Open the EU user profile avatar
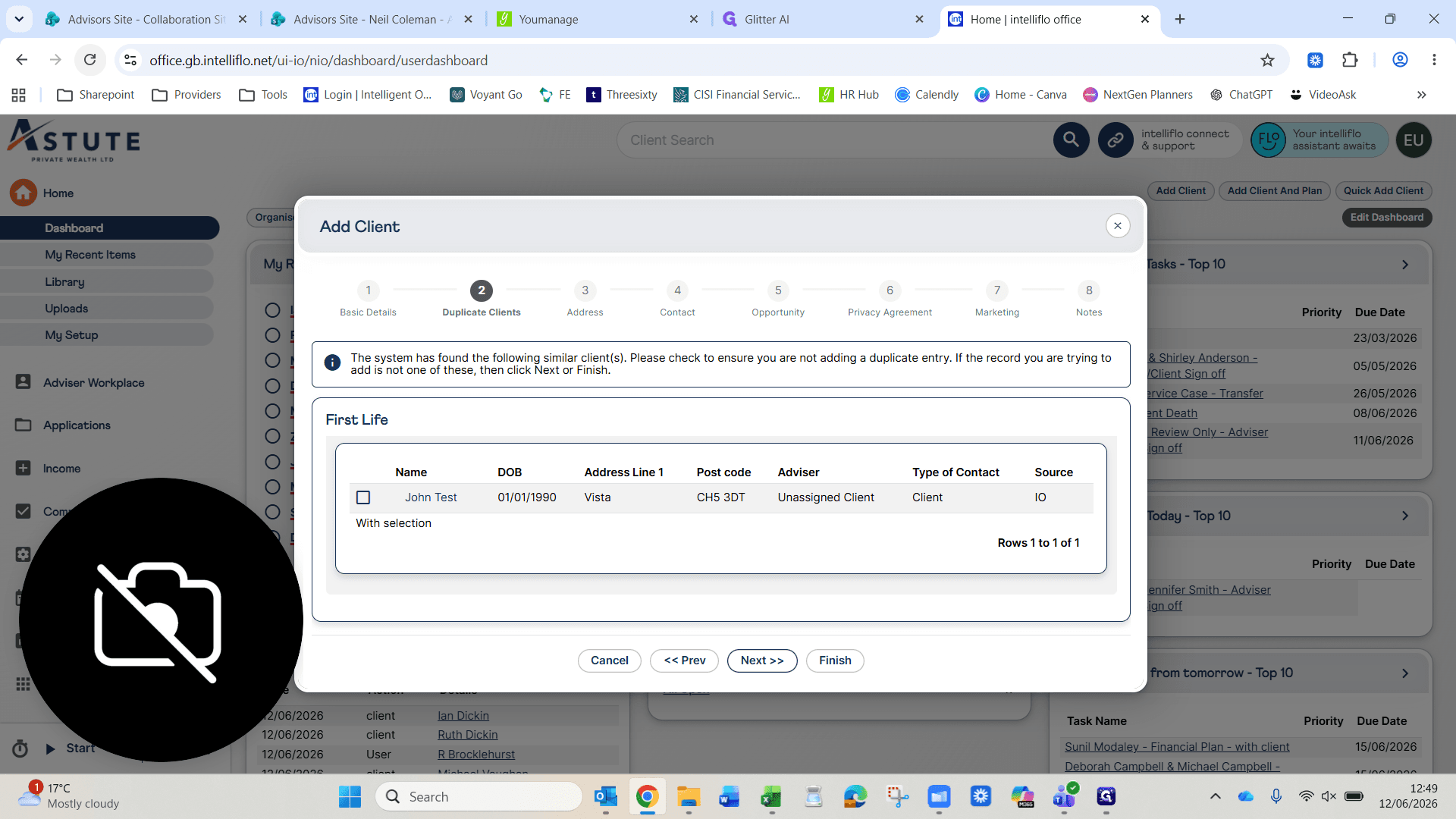The height and width of the screenshot is (819, 1456). tap(1414, 140)
